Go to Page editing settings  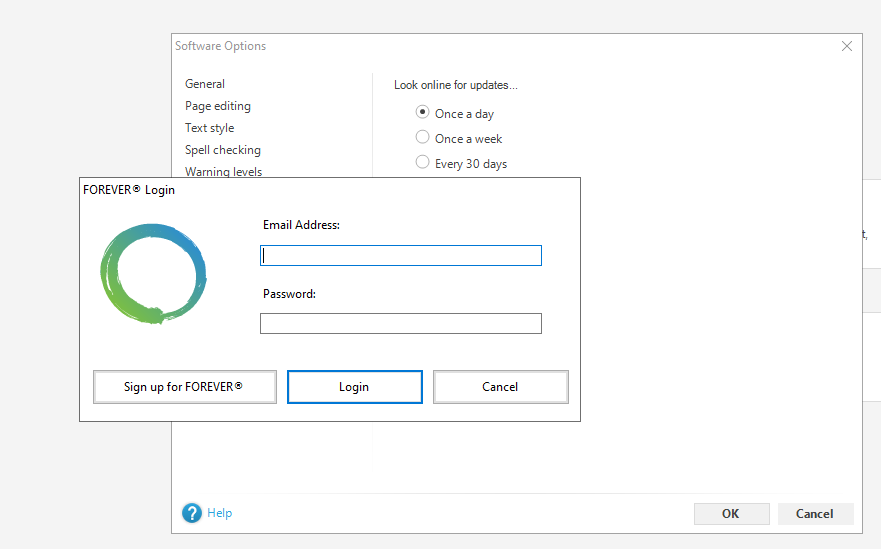point(218,106)
